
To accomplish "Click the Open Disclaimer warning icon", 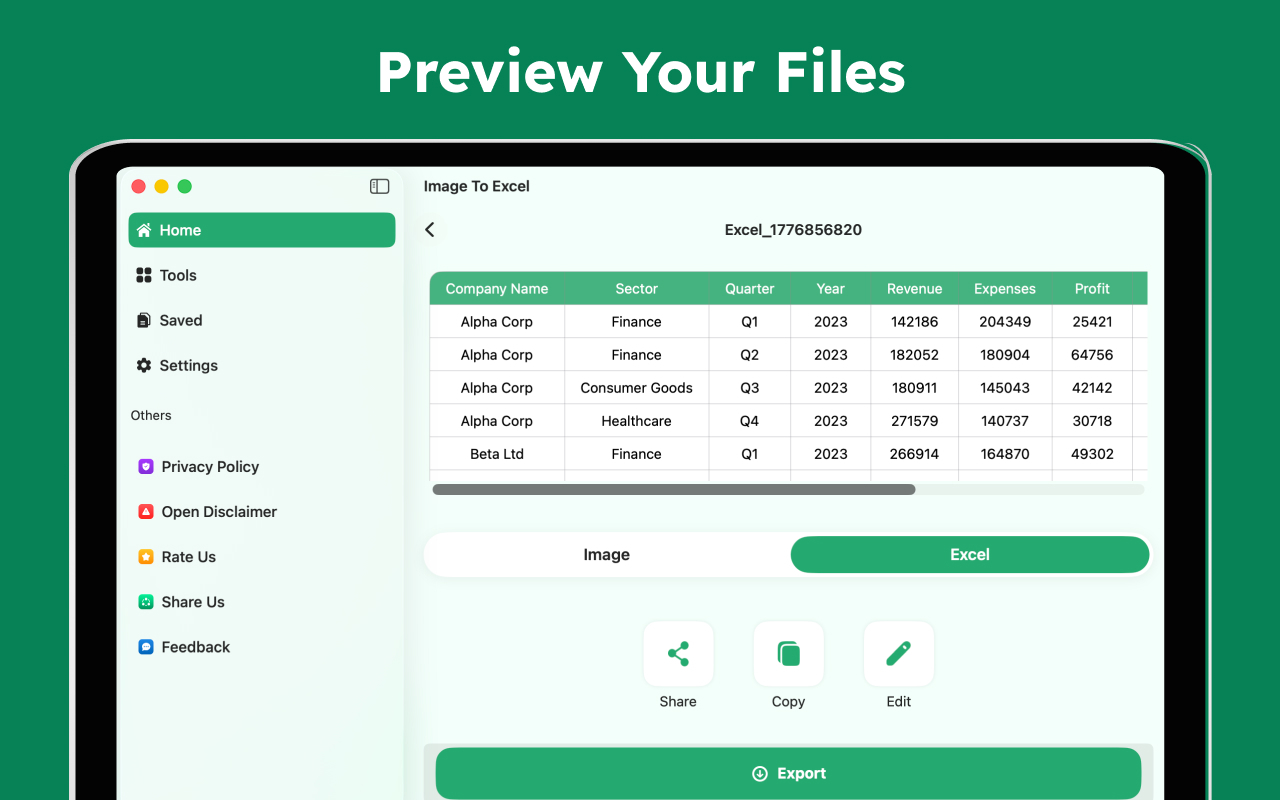I will pos(146,511).
